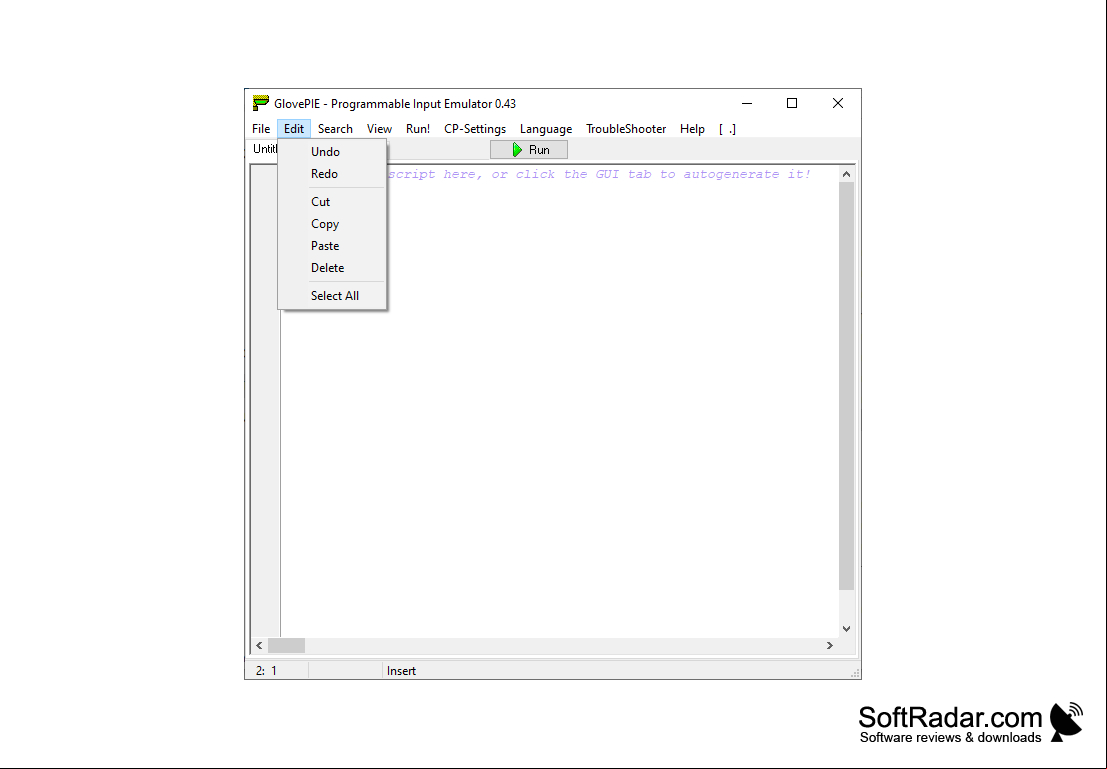Screen dimensions: 1107x769
Task: Open the View menu
Action: click(x=379, y=129)
